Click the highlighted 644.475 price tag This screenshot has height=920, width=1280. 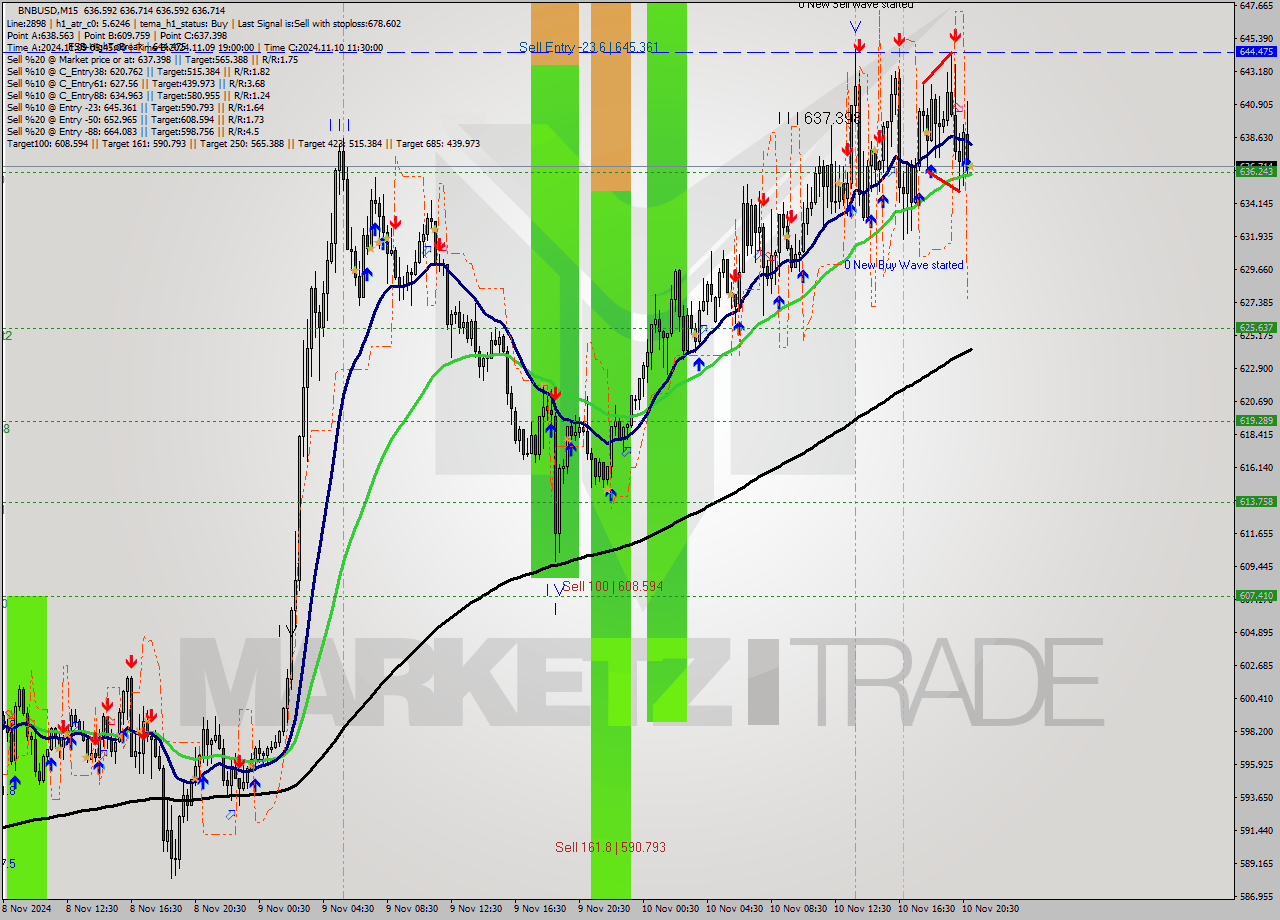(1256, 51)
